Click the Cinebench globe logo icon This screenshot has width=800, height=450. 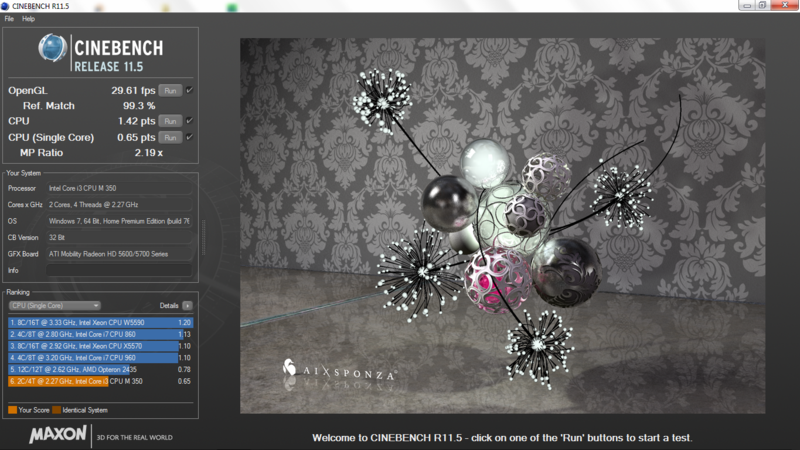(x=53, y=47)
